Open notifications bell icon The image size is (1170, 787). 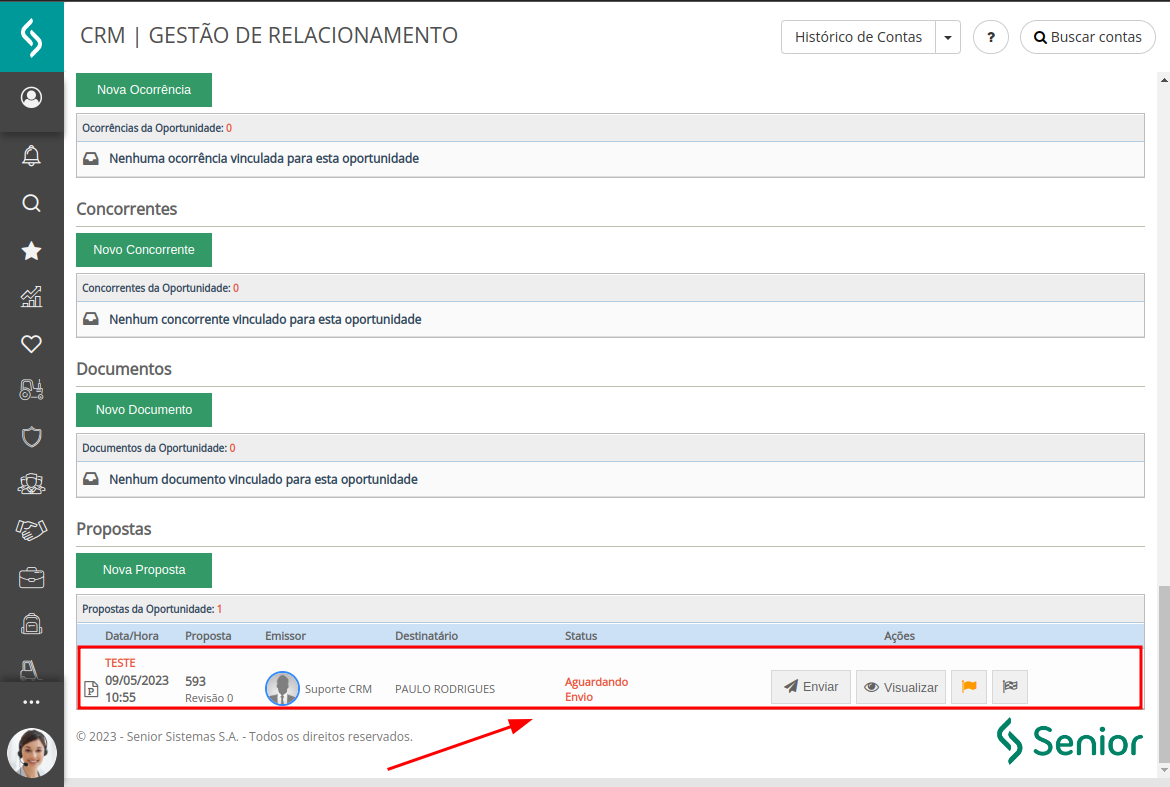pyautogui.click(x=31, y=156)
